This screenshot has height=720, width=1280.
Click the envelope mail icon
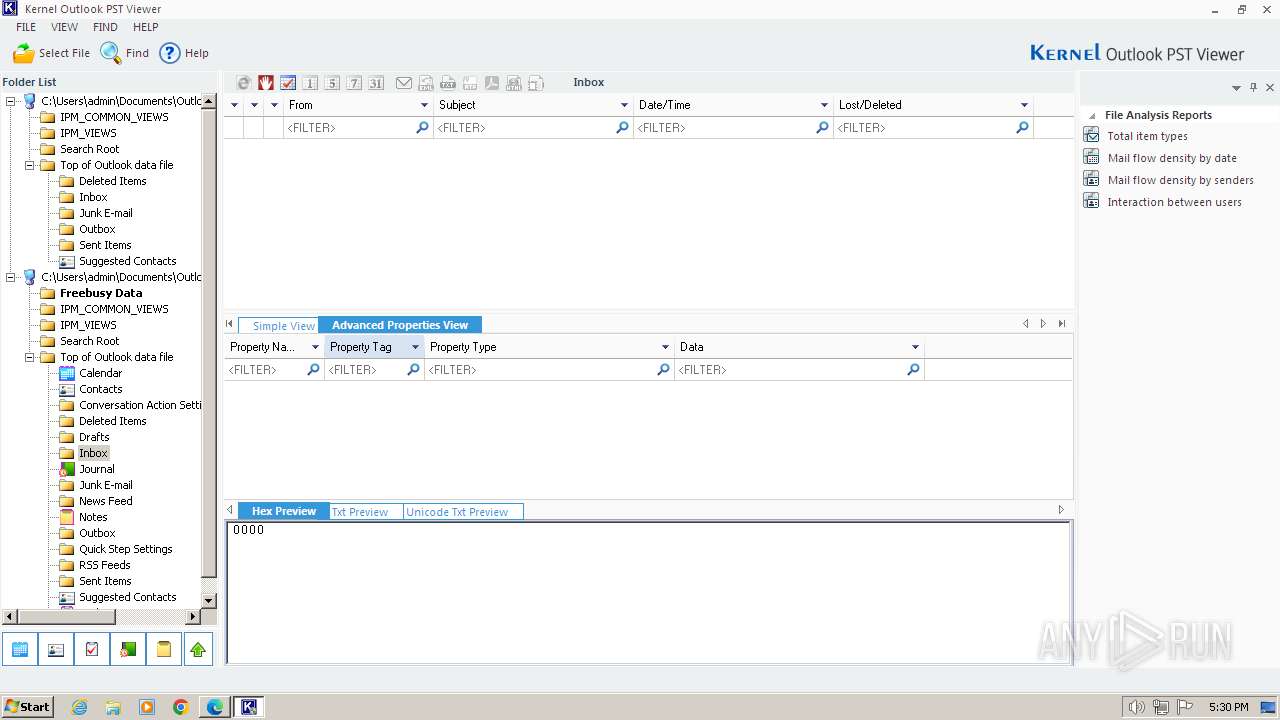(x=404, y=83)
